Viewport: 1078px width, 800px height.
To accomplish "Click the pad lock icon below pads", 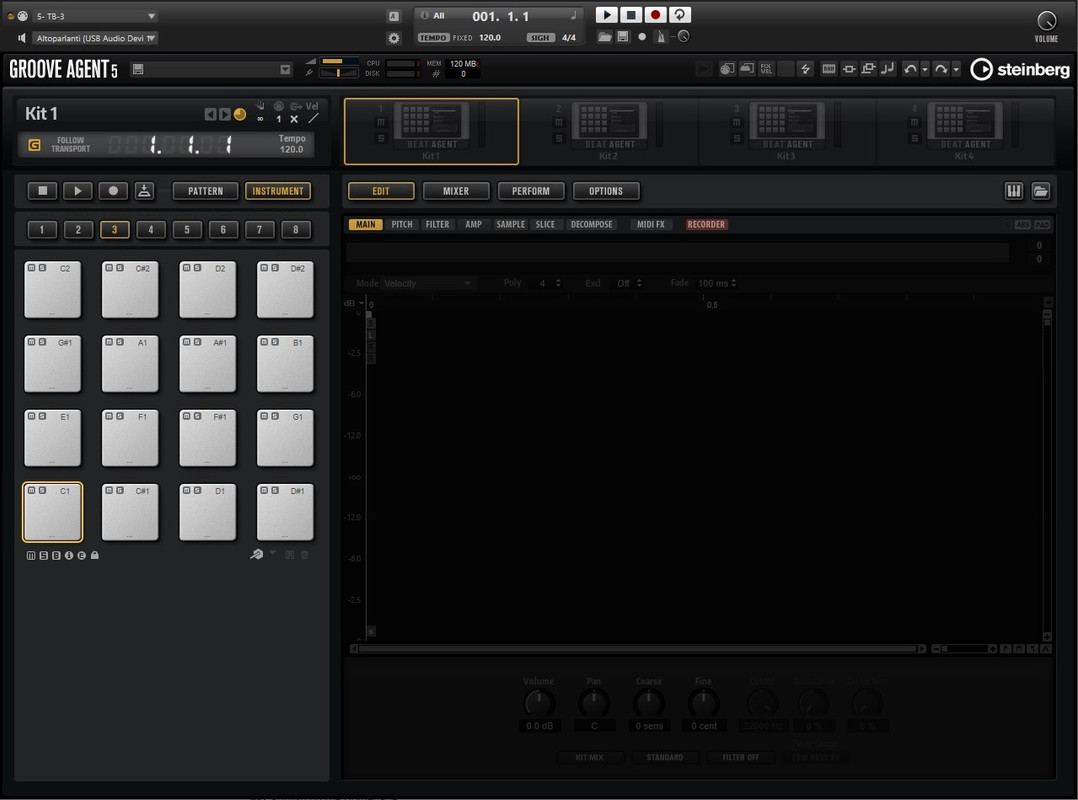I will pyautogui.click(x=95, y=555).
